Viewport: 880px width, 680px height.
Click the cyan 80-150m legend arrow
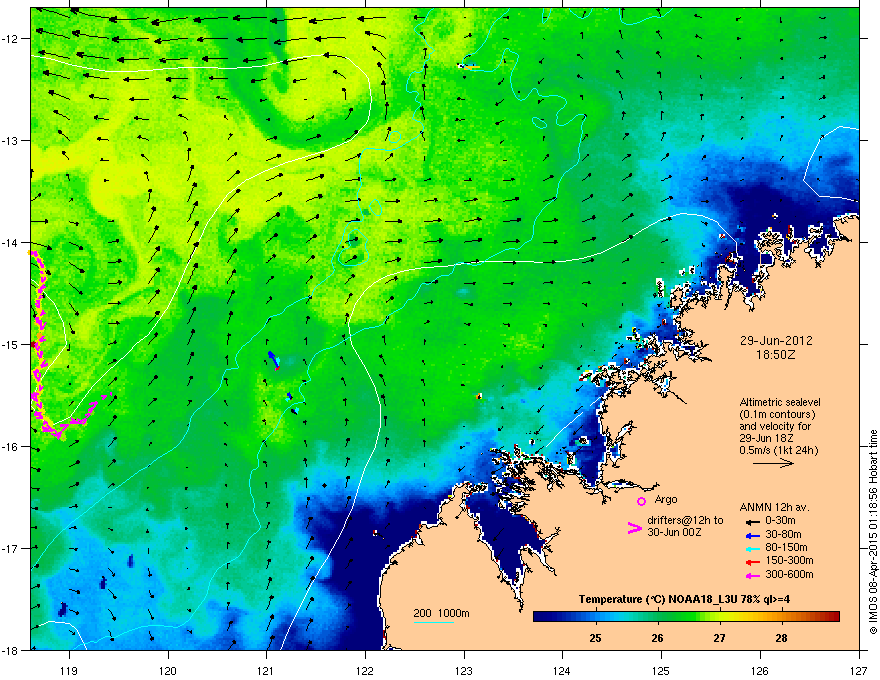(x=753, y=548)
